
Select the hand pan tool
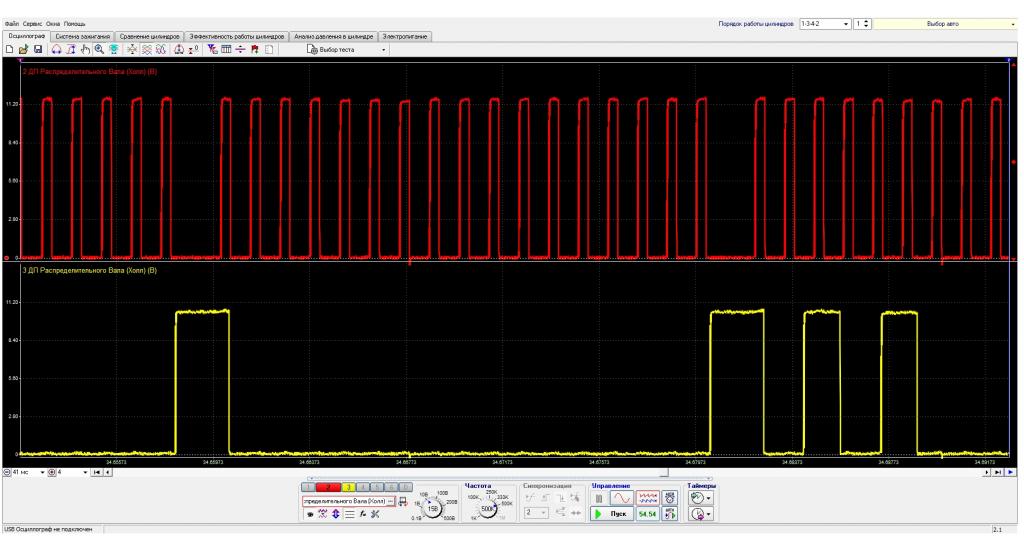pos(85,50)
